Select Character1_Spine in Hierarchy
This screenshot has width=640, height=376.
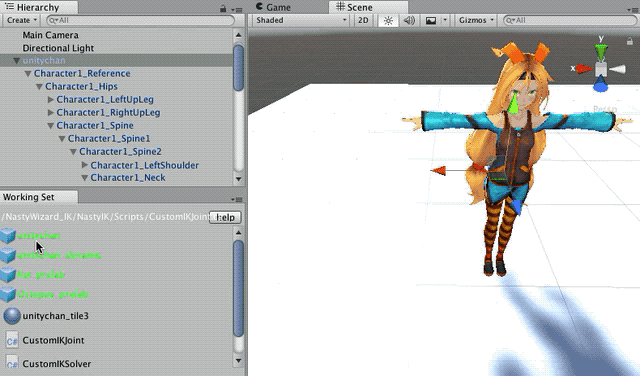tap(95, 126)
